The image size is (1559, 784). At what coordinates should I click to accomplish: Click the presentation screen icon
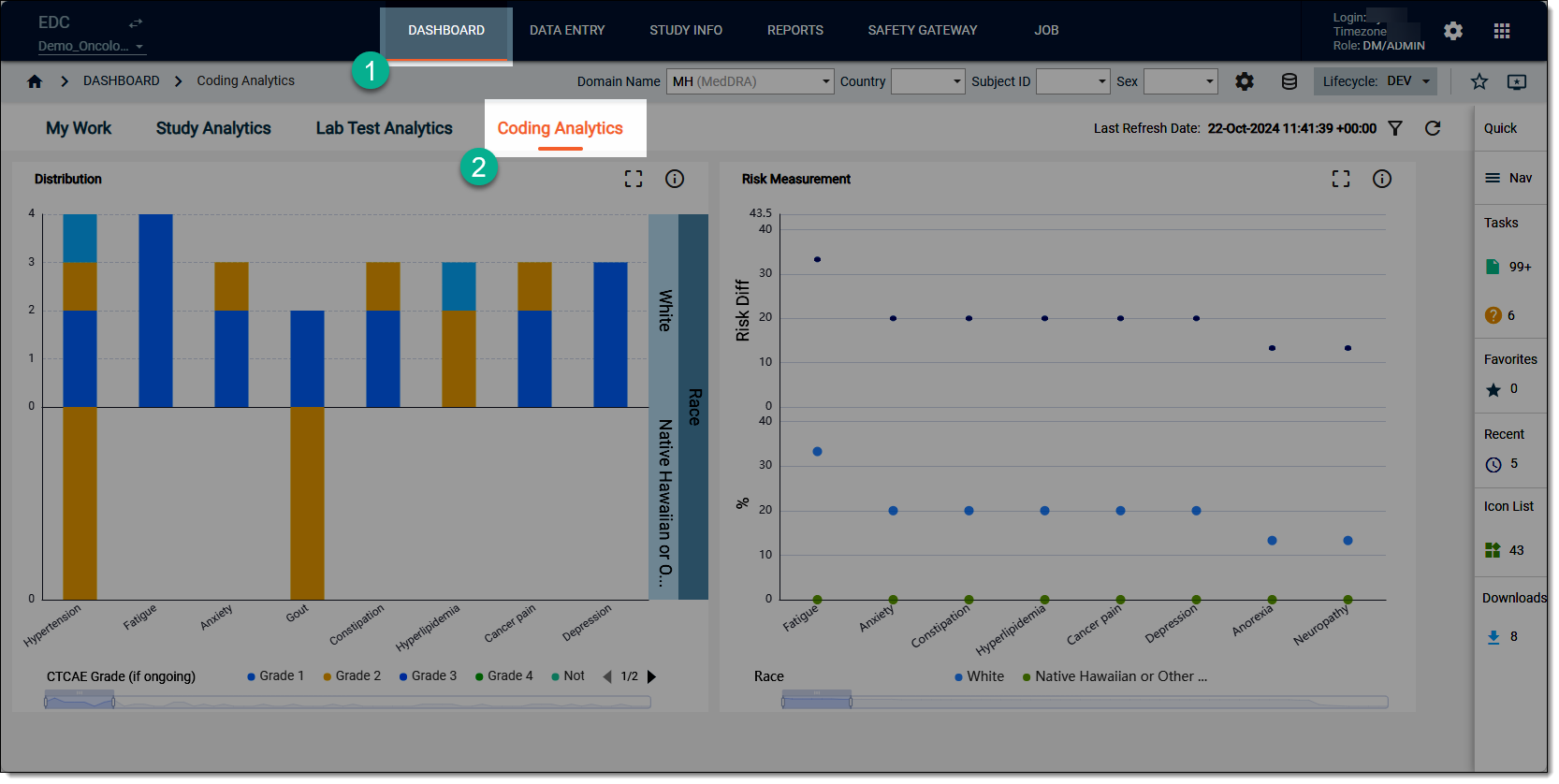point(1517,81)
